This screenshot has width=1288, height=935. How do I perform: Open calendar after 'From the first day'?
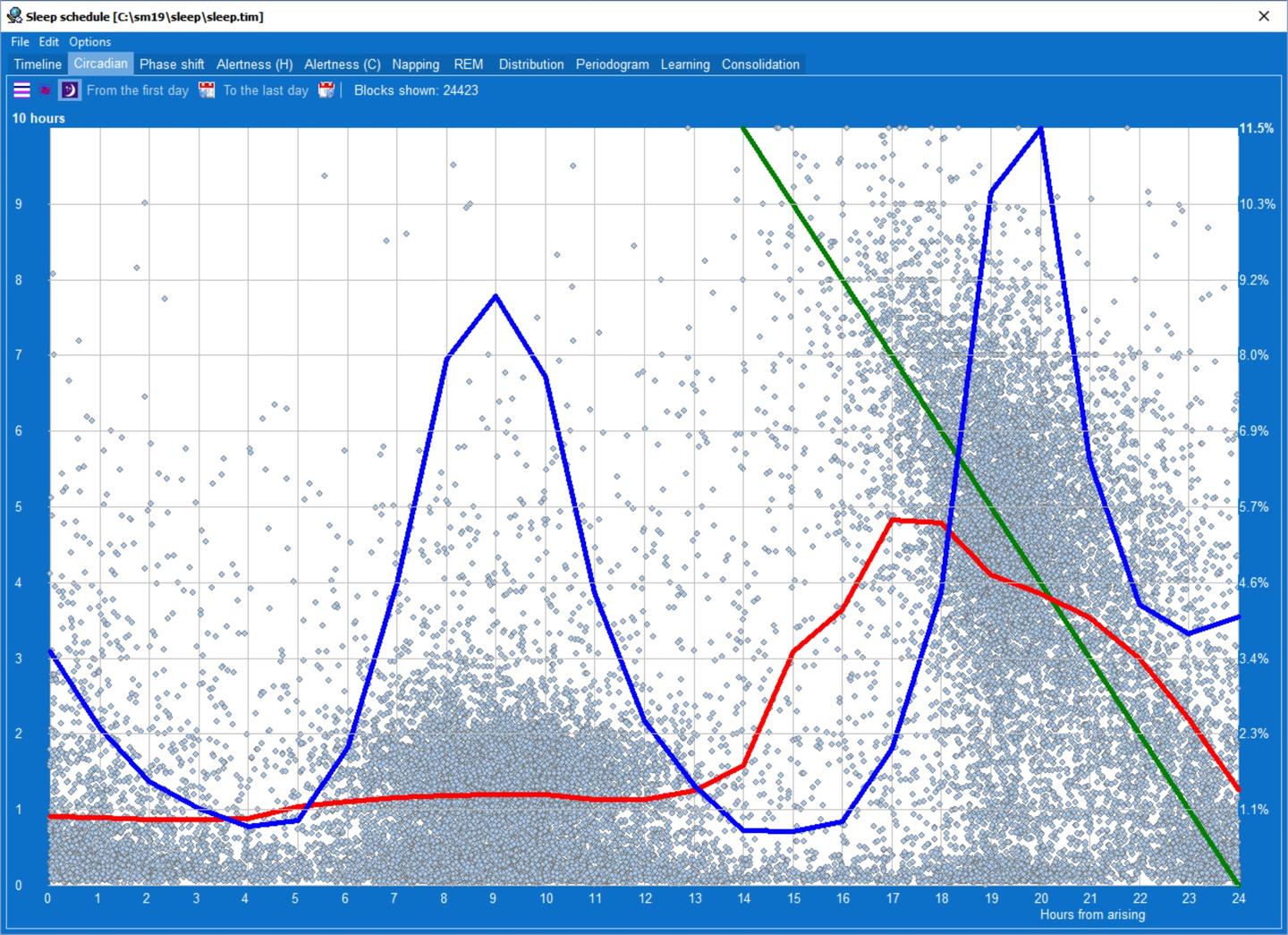(207, 89)
